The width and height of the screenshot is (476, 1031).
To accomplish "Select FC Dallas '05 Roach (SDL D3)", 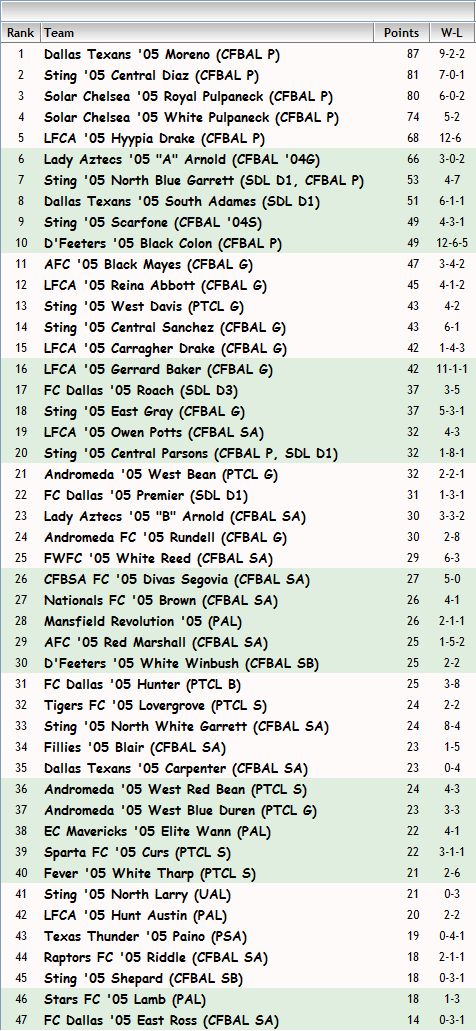I will click(141, 391).
